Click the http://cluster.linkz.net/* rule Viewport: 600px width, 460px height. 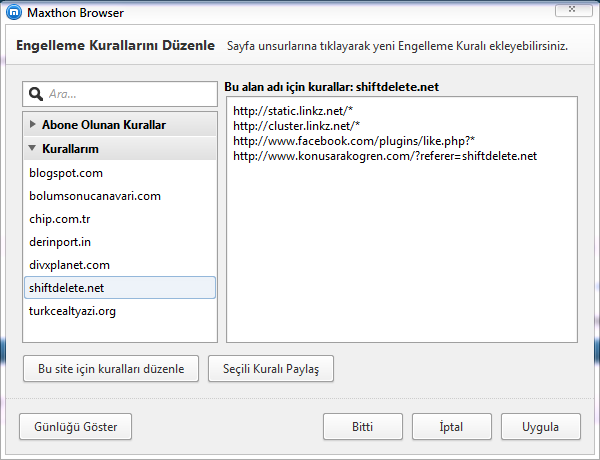(x=297, y=126)
